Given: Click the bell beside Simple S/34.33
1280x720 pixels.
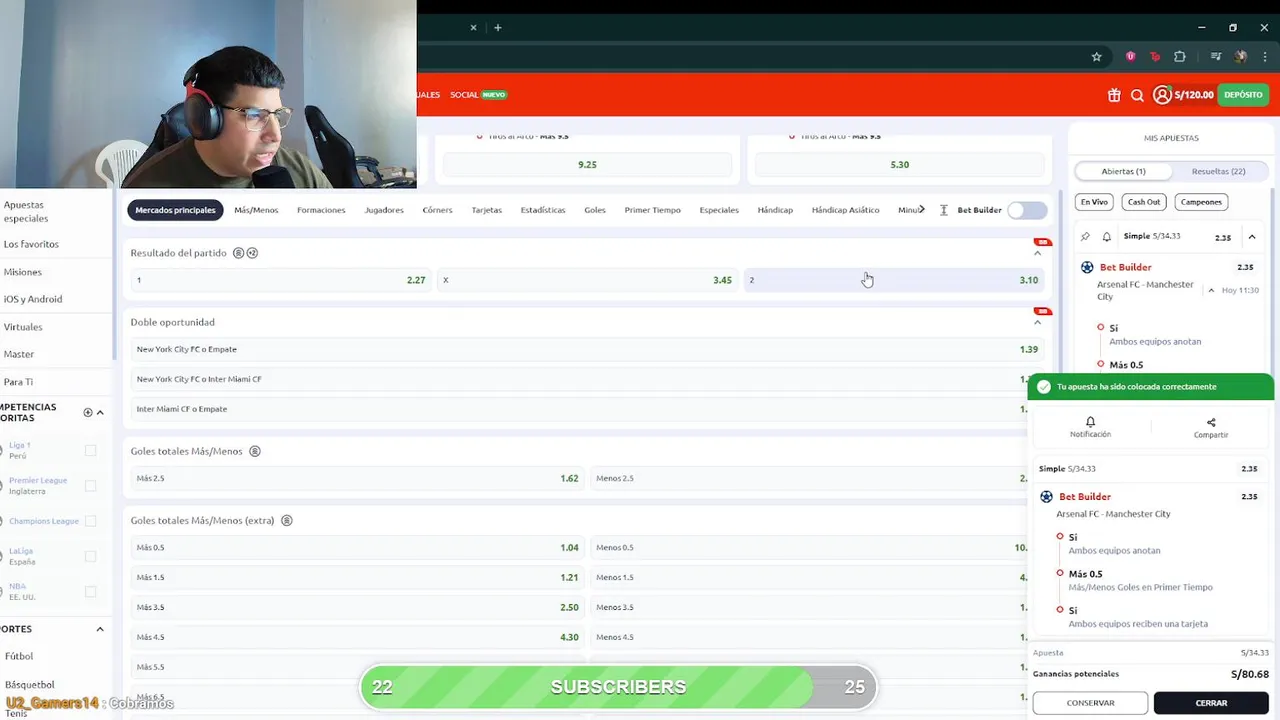Looking at the screenshot, I should click(1106, 237).
